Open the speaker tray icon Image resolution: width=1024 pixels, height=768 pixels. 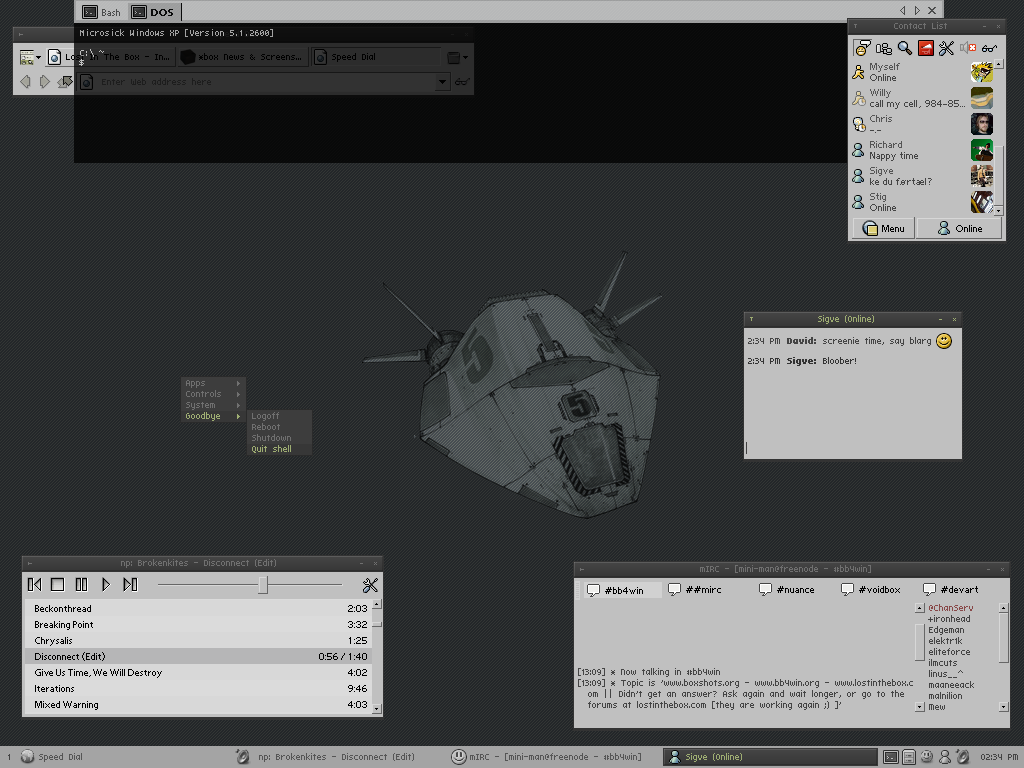point(963,757)
